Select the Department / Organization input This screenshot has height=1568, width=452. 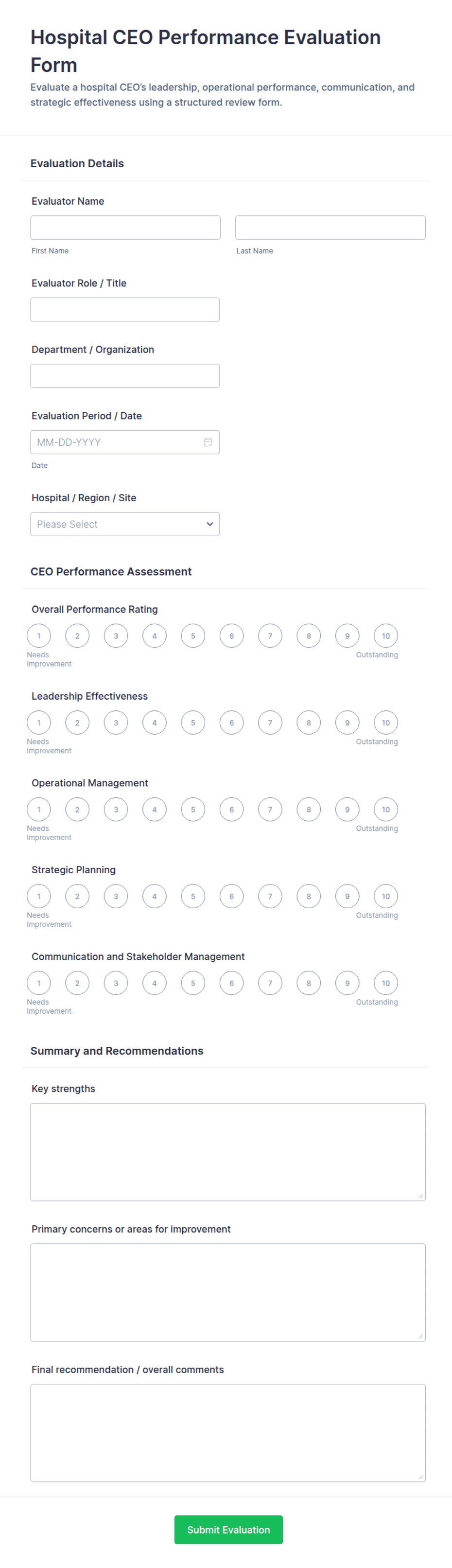pos(125,376)
